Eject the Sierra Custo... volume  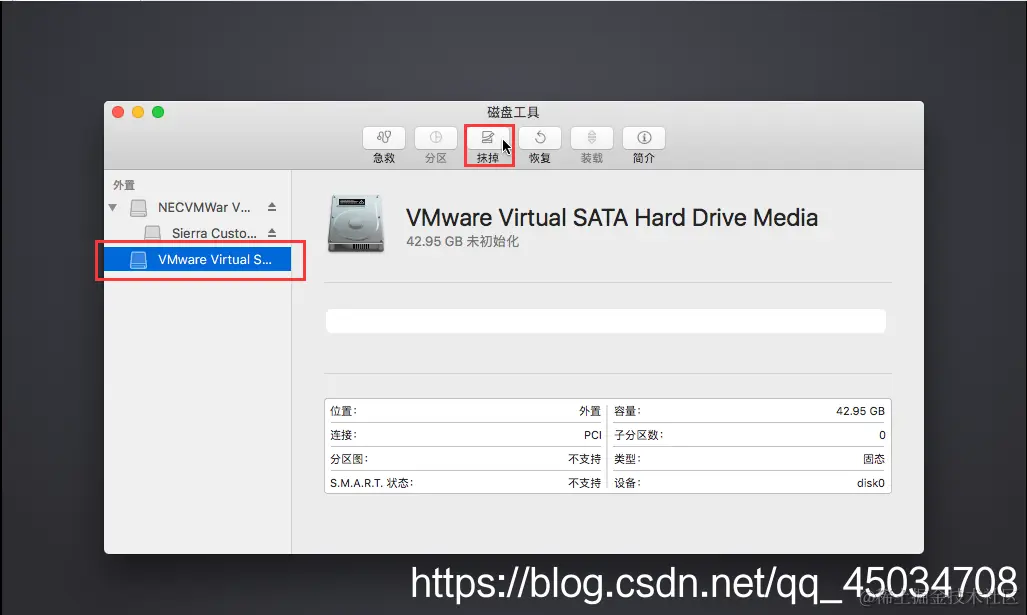point(272,233)
